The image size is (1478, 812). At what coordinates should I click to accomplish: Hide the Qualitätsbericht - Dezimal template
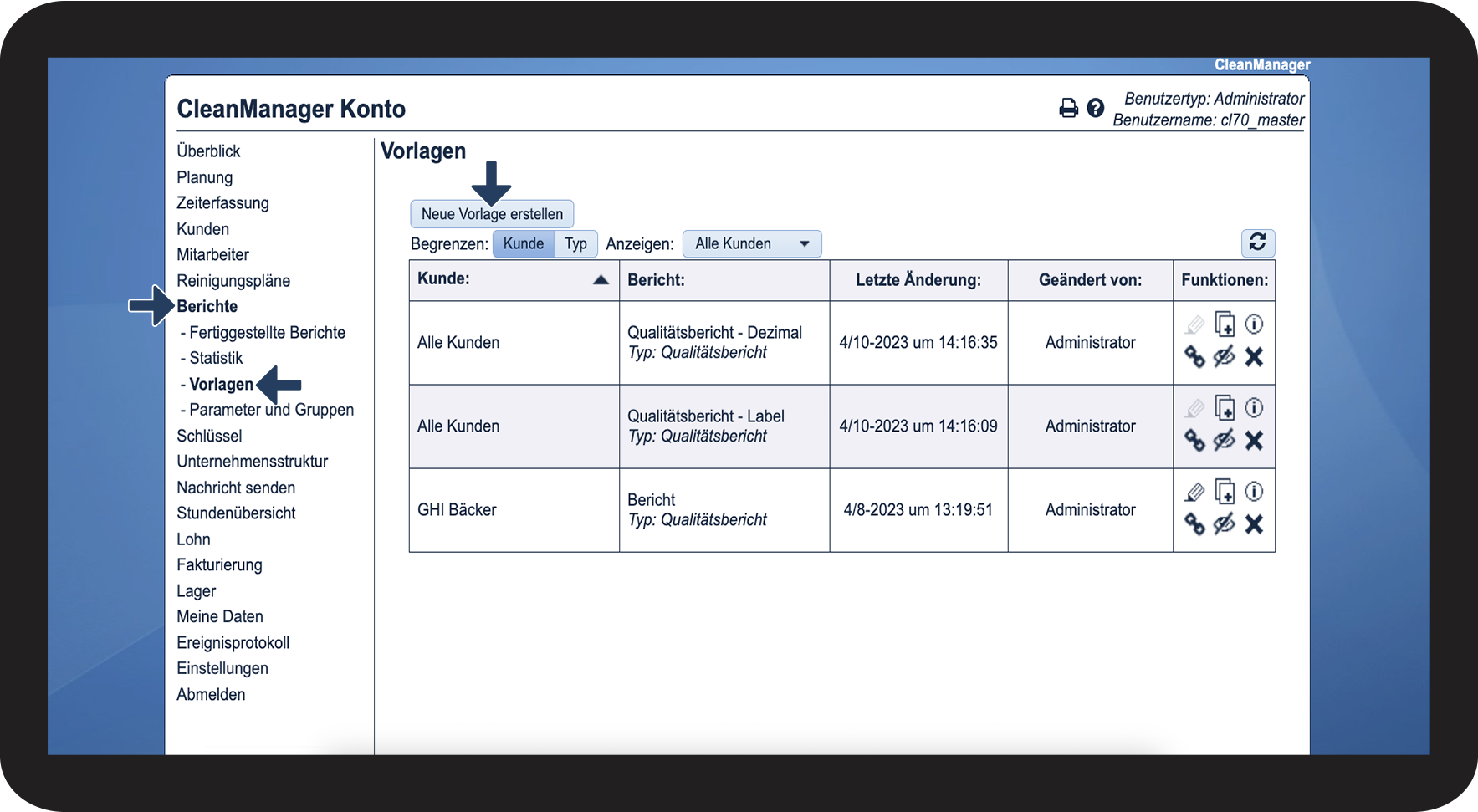coord(1225,357)
